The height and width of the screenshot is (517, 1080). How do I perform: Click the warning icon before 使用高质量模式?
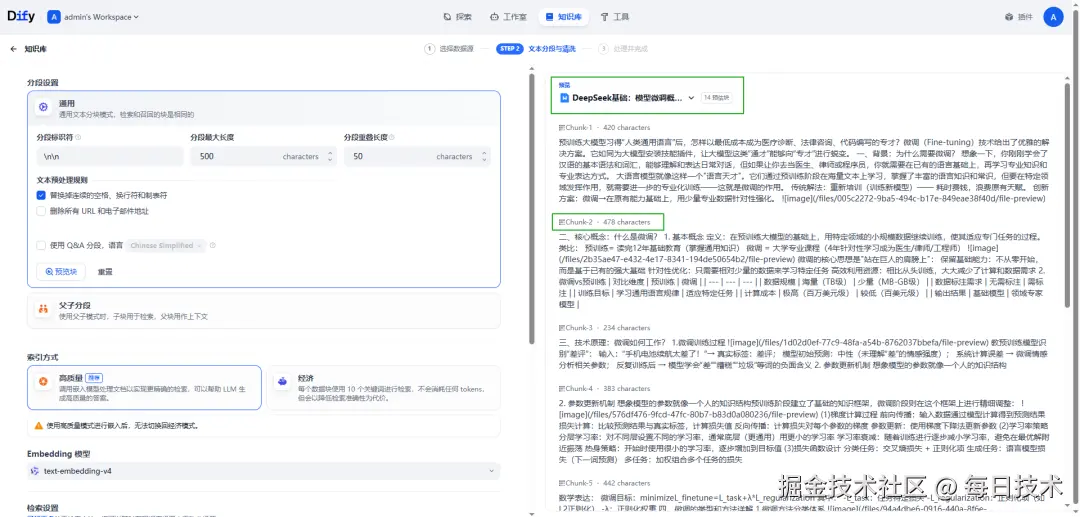pyautogui.click(x=39, y=425)
